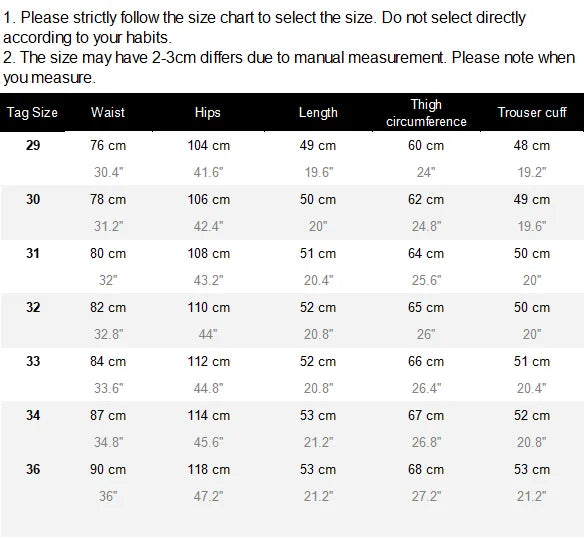
Task: Click the 65 cm thigh value
Action: (426, 307)
